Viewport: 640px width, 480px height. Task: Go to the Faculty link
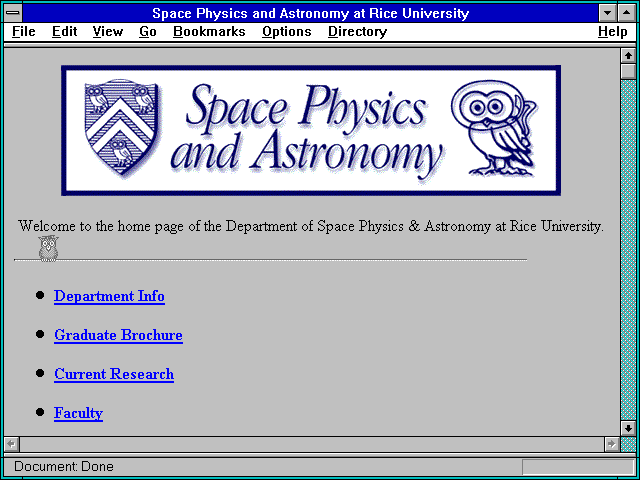pos(78,413)
